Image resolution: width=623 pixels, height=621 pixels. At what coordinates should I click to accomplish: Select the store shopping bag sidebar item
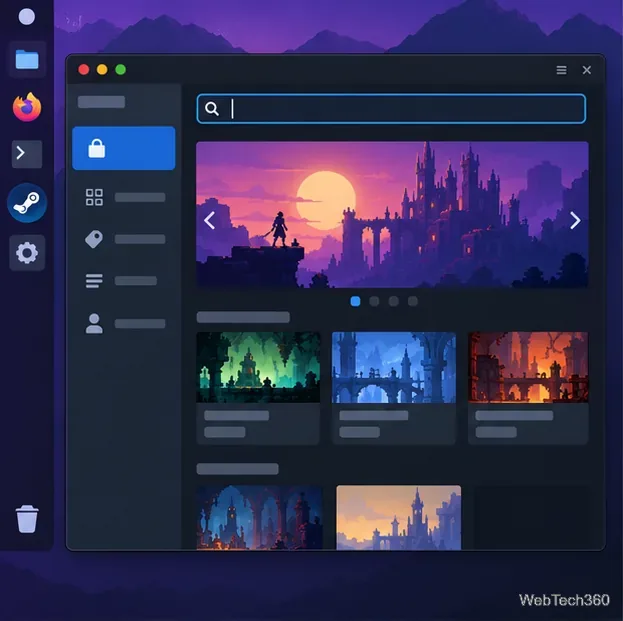click(x=124, y=148)
